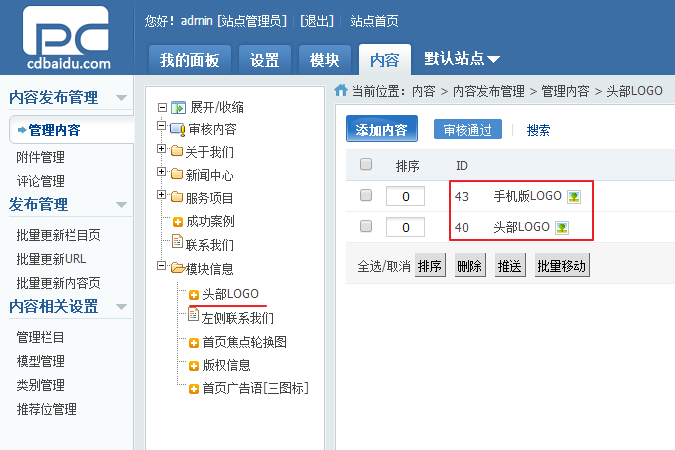This screenshot has width=675, height=450.
Task: Tick the checkbox for row ID 43
Action: point(366,195)
